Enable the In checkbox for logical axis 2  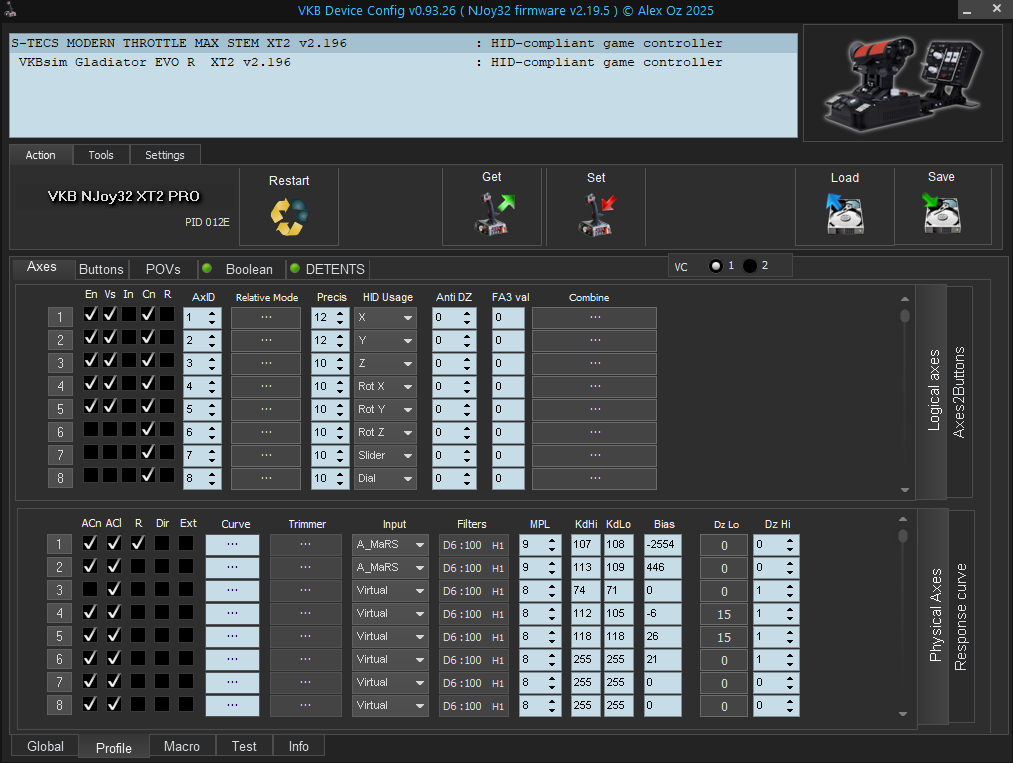click(x=129, y=337)
